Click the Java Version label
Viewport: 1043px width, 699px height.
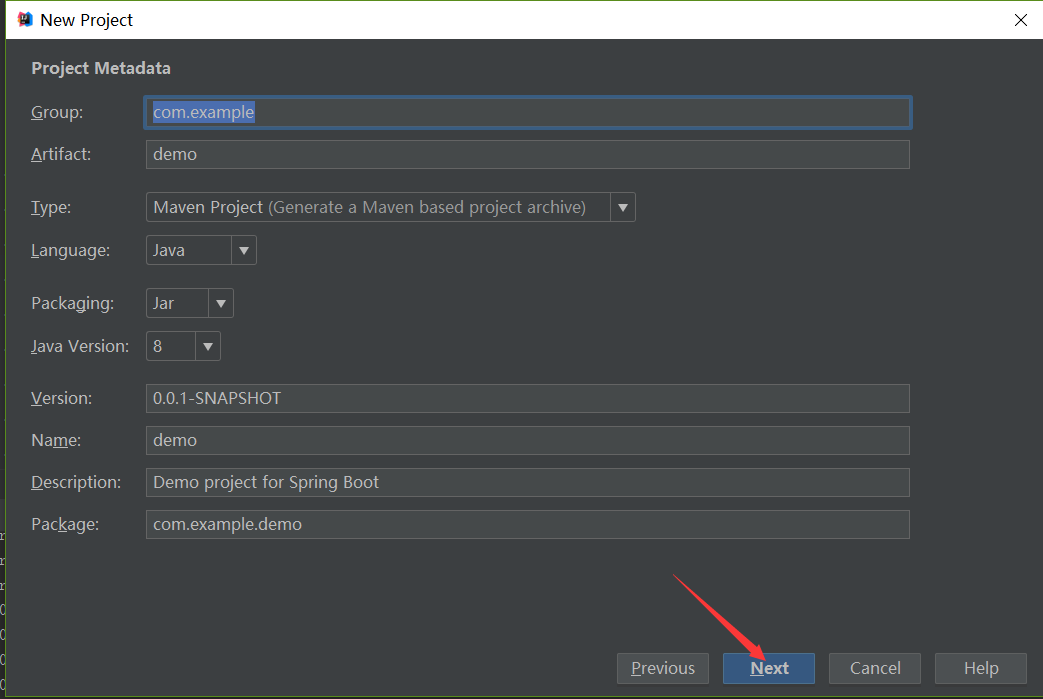80,347
